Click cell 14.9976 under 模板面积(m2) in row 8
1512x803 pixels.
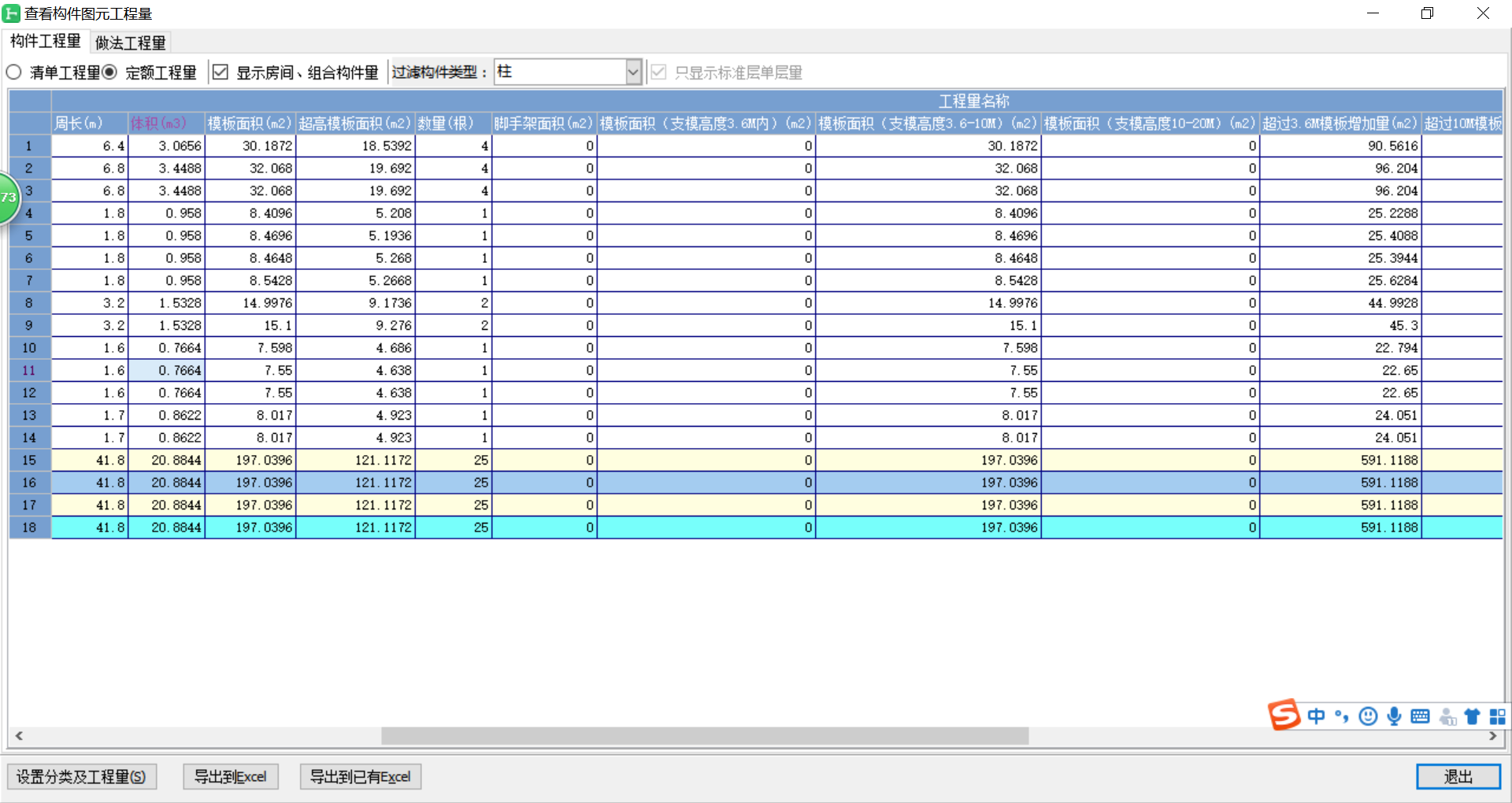click(250, 303)
